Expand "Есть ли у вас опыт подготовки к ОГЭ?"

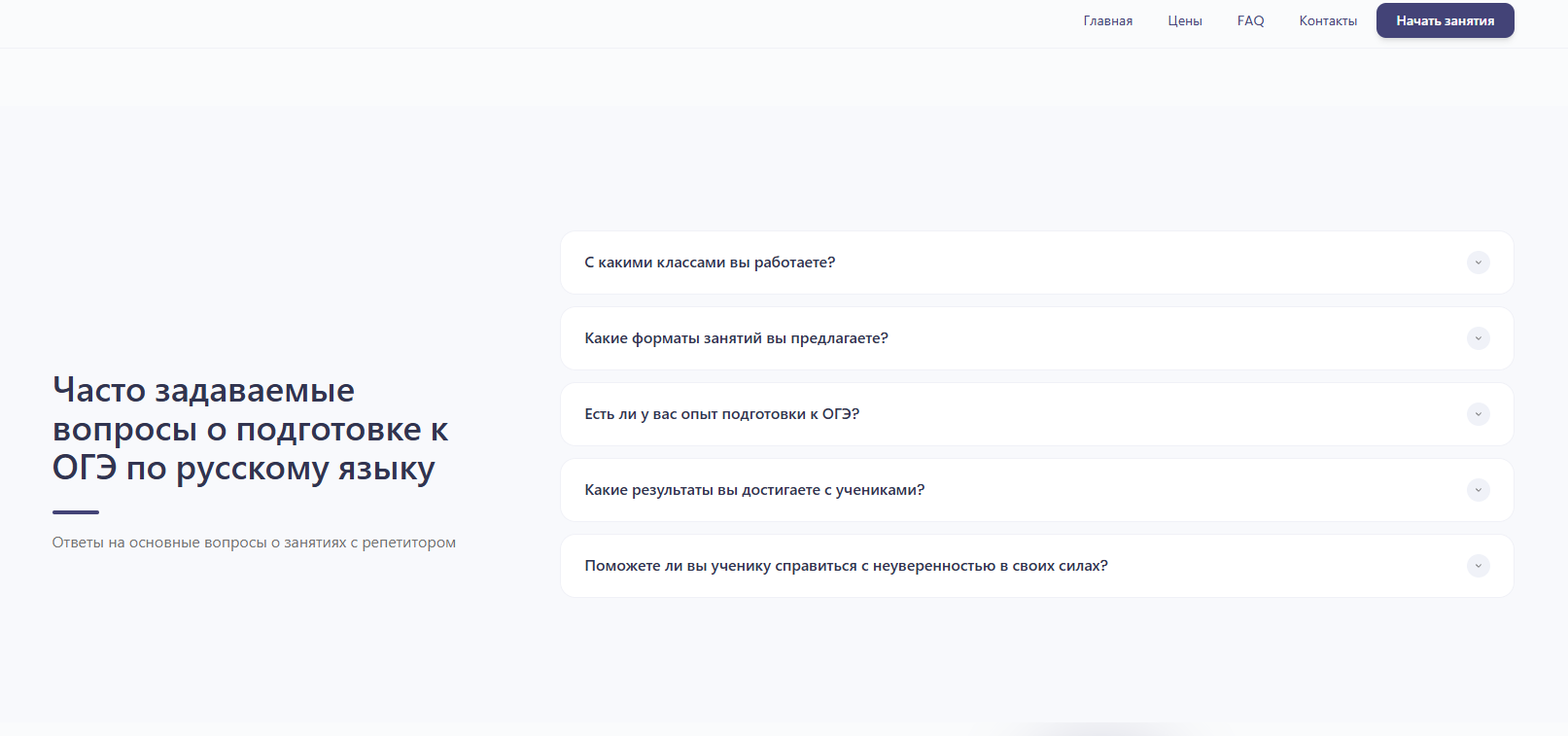[721, 414]
